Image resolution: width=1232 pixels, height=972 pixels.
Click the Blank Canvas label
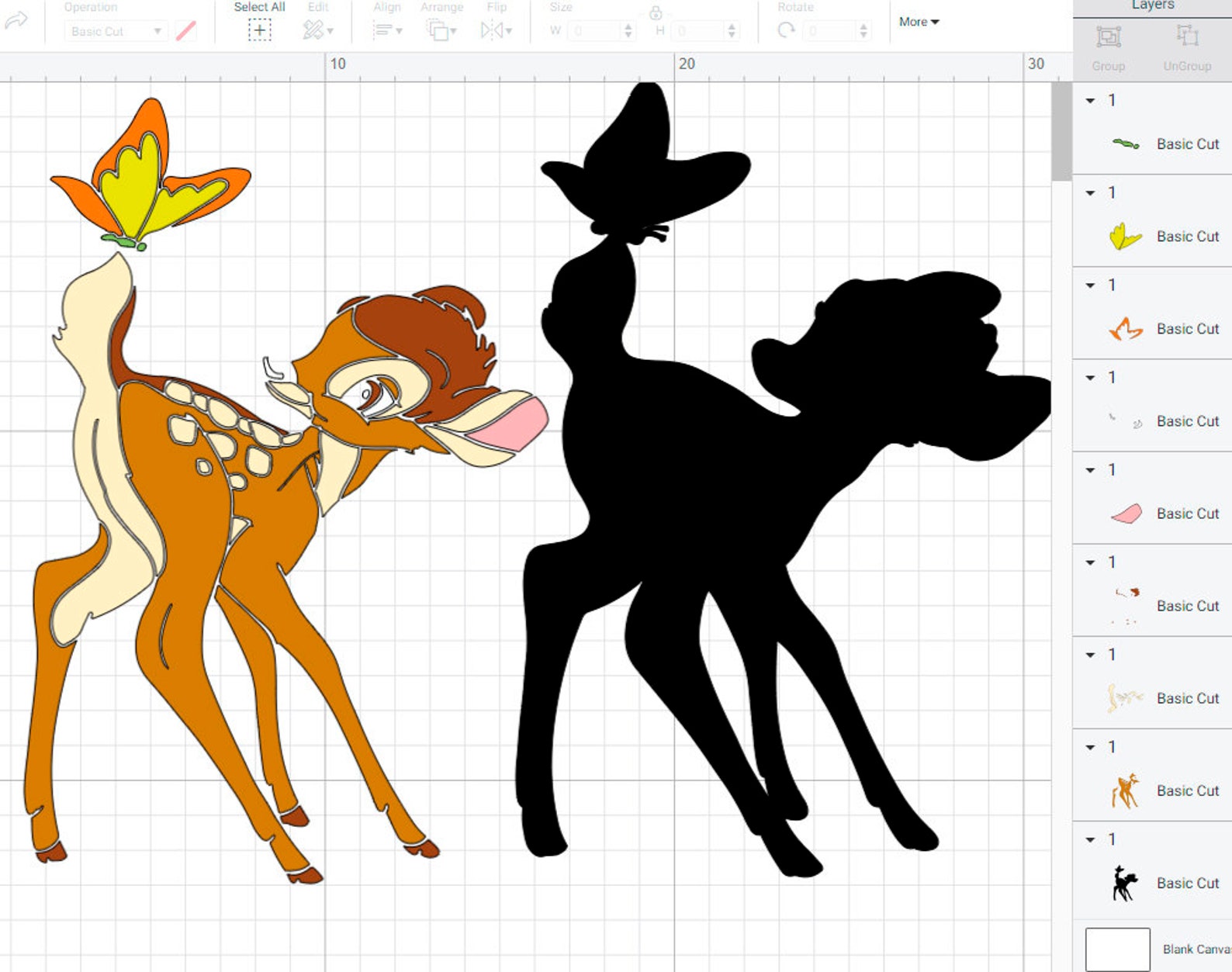click(1197, 950)
